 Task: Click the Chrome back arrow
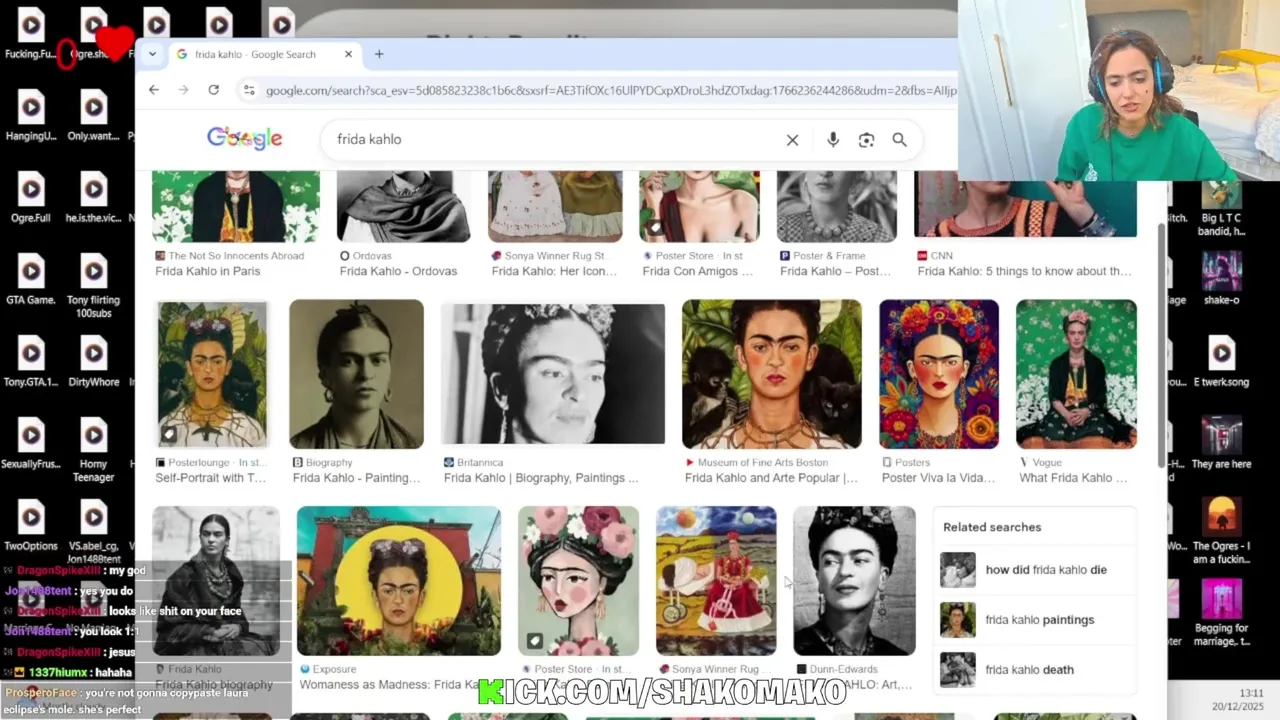(153, 90)
